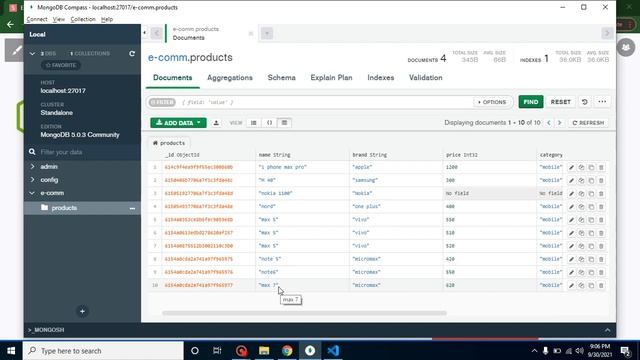Viewport: 640px width, 360px height.
Task: Switch to list view
Action: [x=254, y=123]
